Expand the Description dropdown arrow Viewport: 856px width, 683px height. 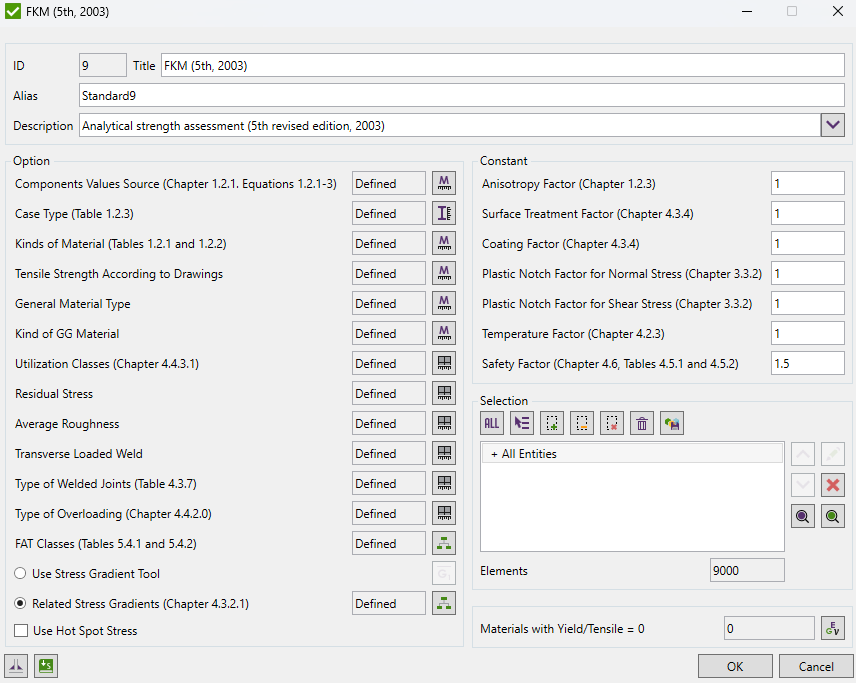(x=832, y=125)
